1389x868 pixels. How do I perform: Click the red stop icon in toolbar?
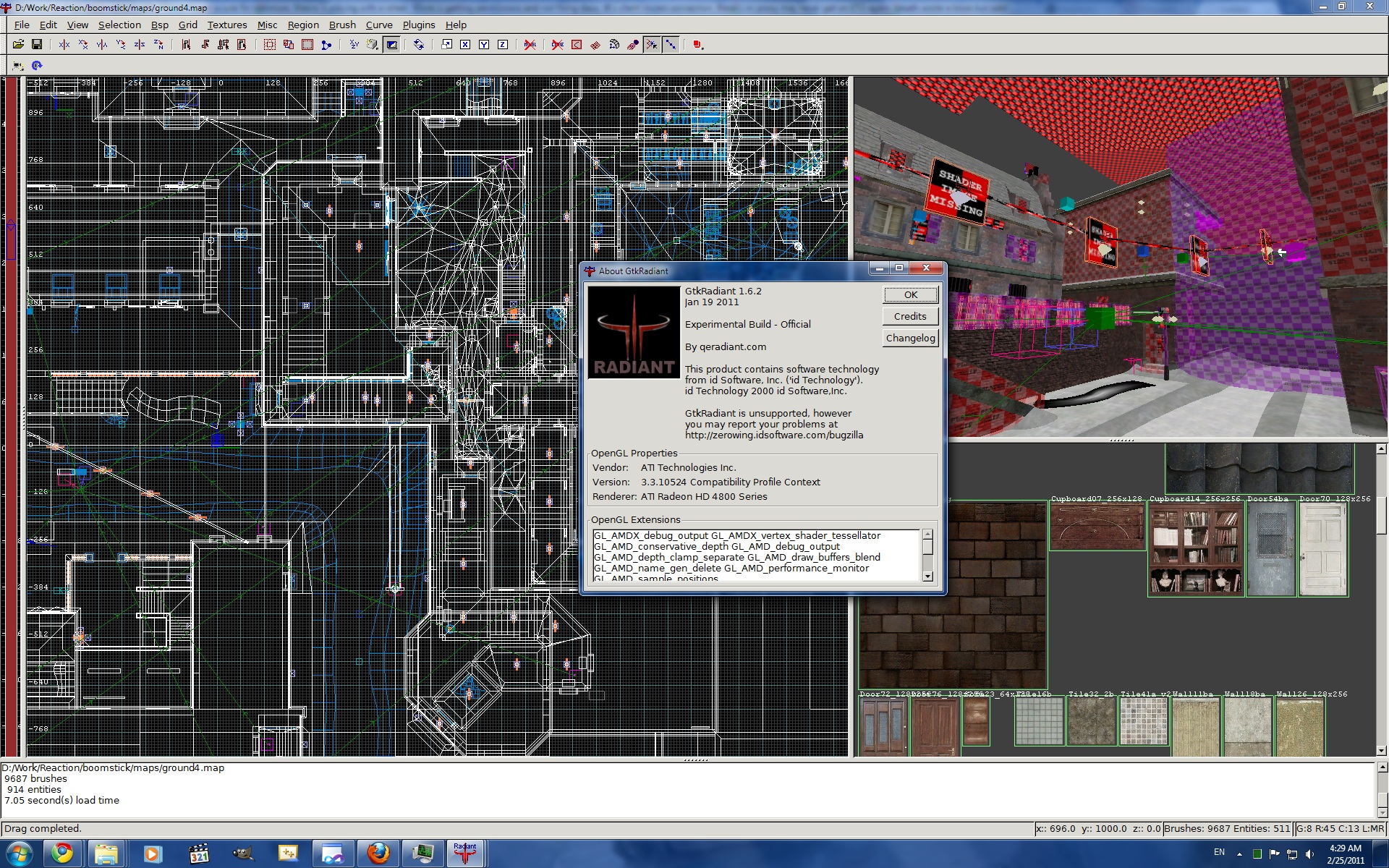point(697,45)
